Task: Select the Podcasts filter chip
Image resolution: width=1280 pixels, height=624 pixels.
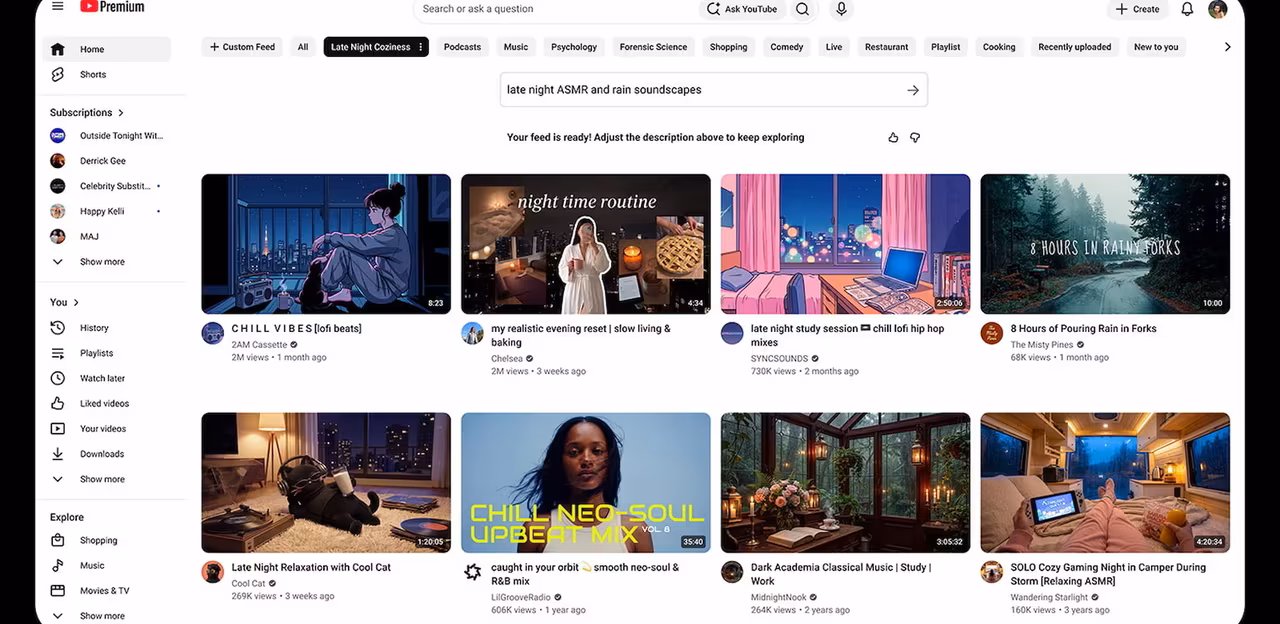Action: pyautogui.click(x=462, y=47)
